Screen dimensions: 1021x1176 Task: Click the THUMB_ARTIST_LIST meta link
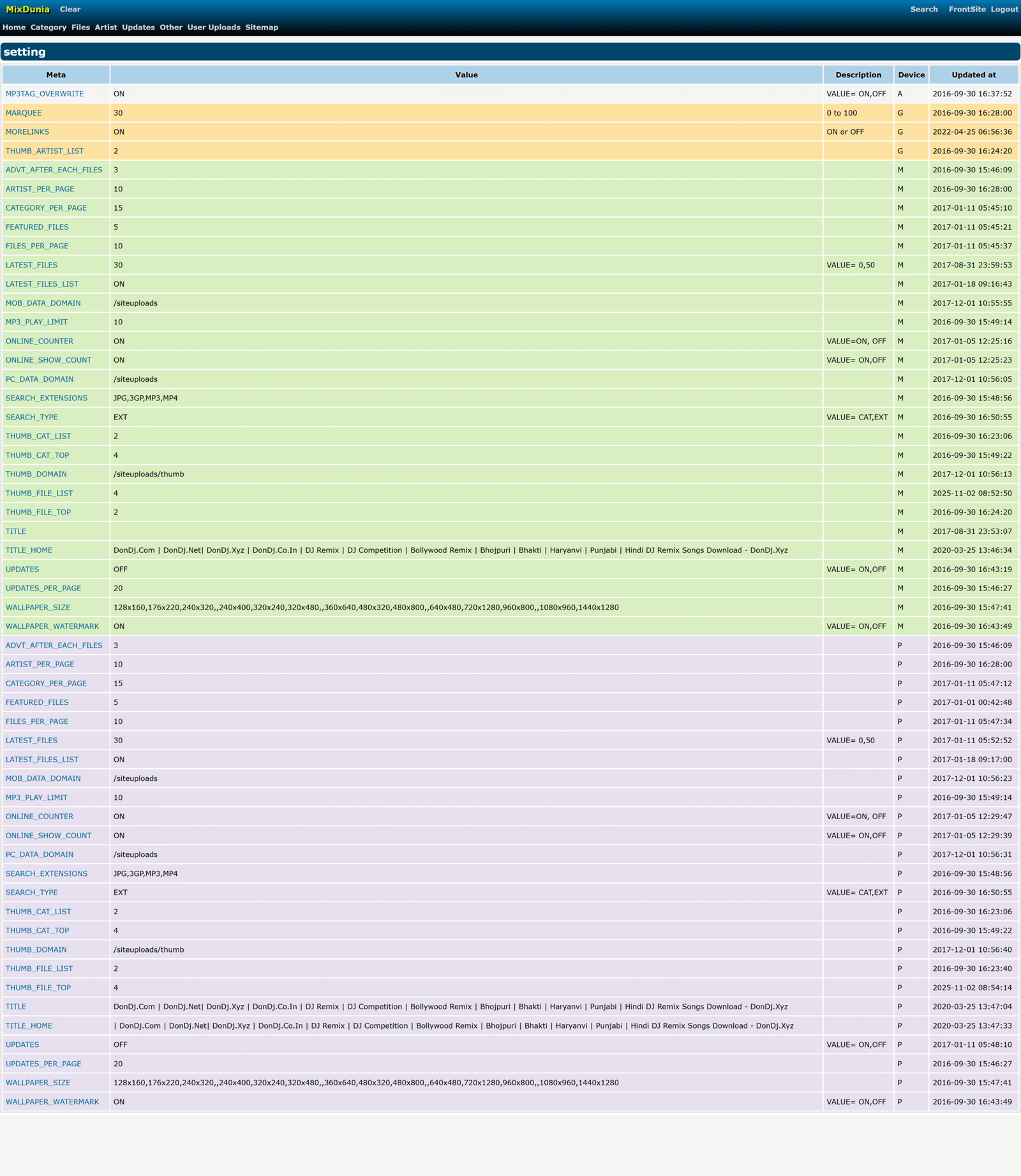(45, 151)
